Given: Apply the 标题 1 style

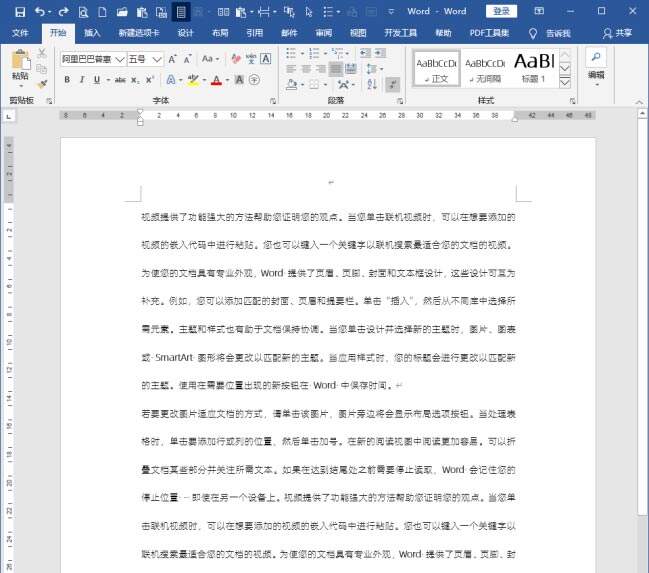Looking at the screenshot, I should point(534,69).
